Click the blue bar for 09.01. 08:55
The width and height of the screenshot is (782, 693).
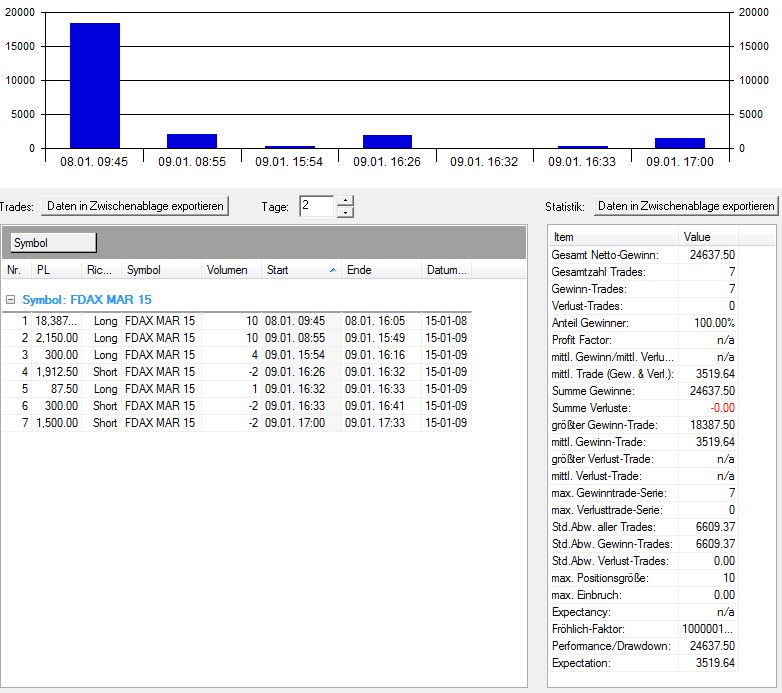192,141
